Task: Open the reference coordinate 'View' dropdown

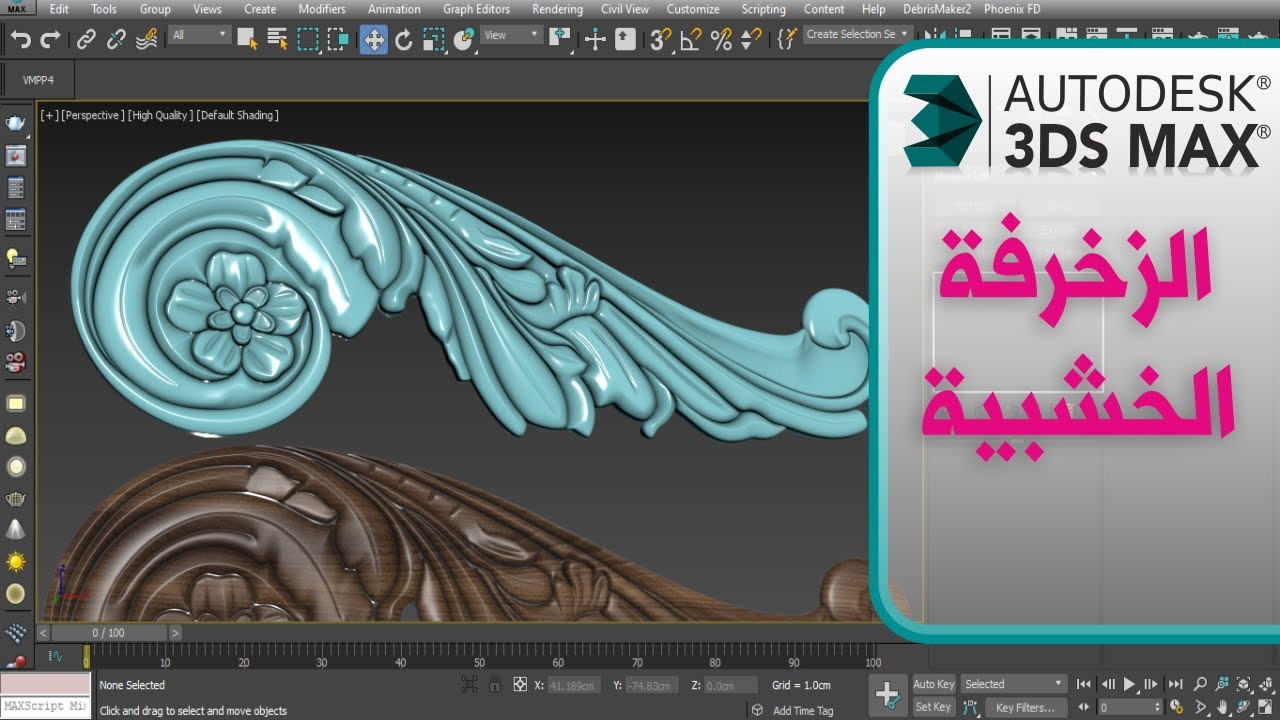Action: tap(512, 35)
